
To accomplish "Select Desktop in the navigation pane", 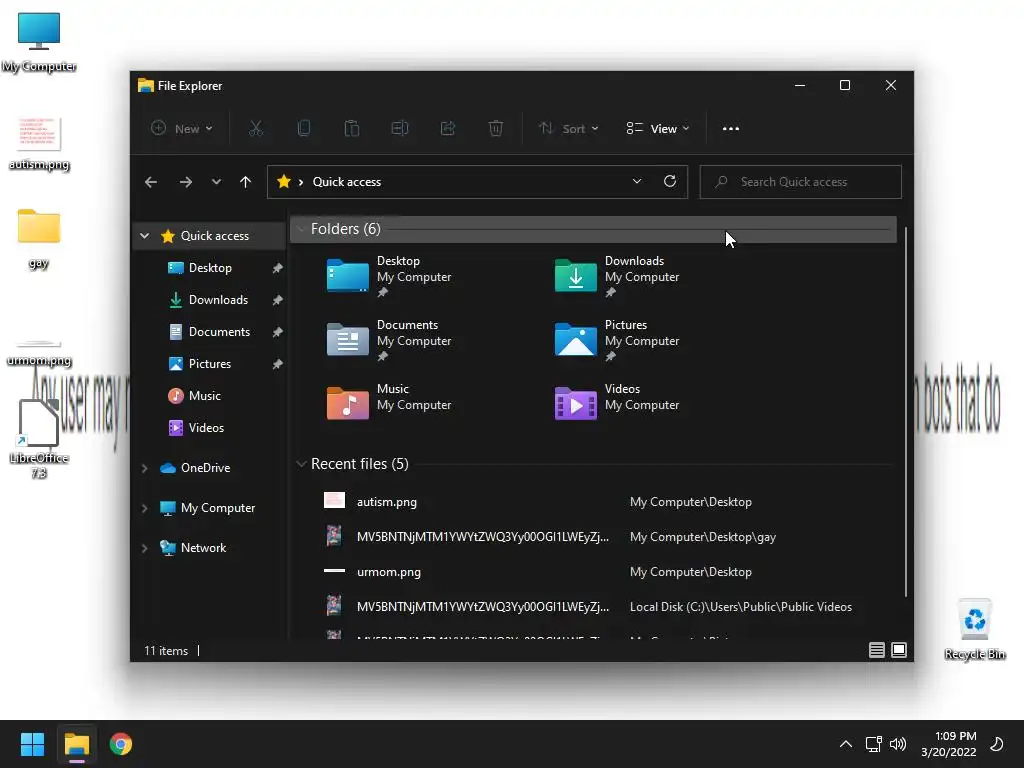I will point(210,268).
